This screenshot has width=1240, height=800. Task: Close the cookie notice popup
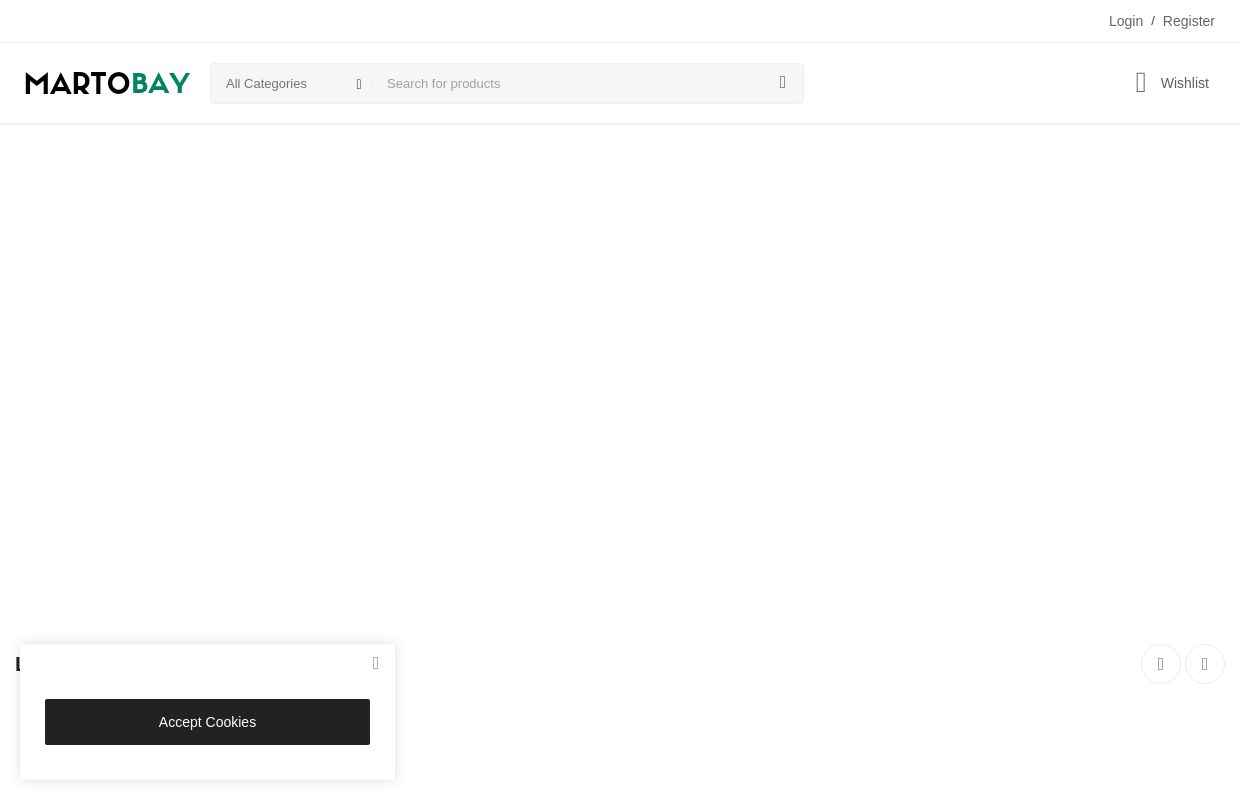pyautogui.click(x=375, y=663)
